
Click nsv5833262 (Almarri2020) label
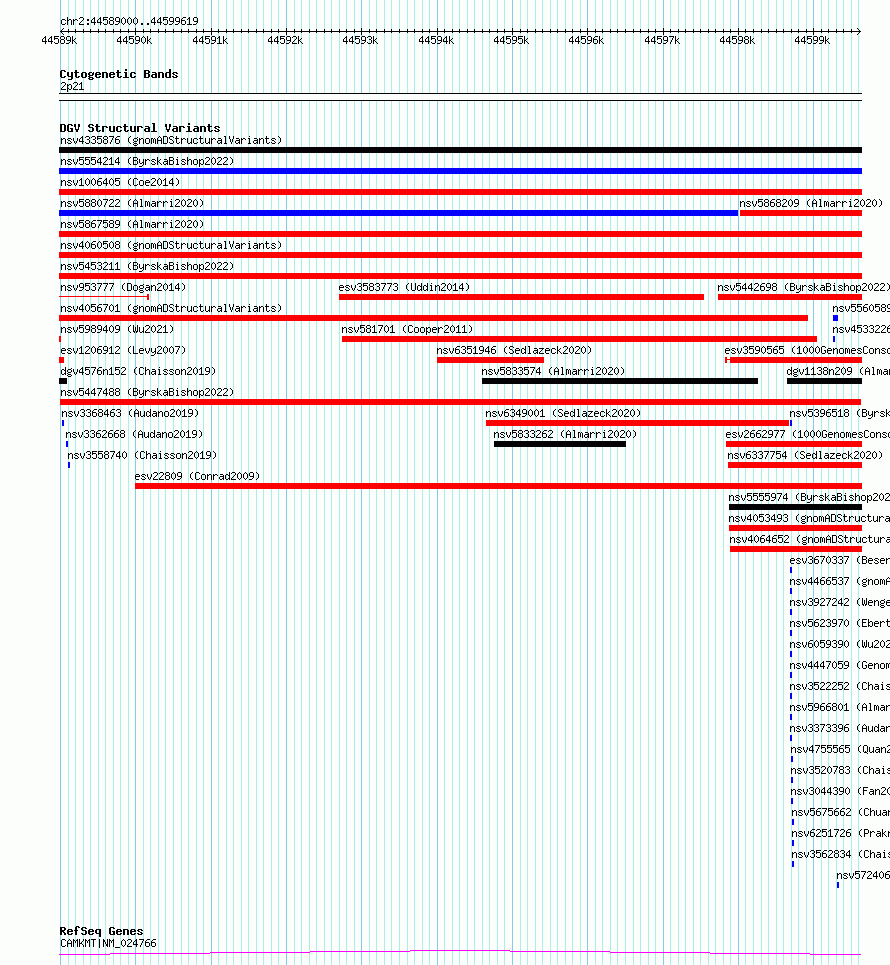click(565, 434)
